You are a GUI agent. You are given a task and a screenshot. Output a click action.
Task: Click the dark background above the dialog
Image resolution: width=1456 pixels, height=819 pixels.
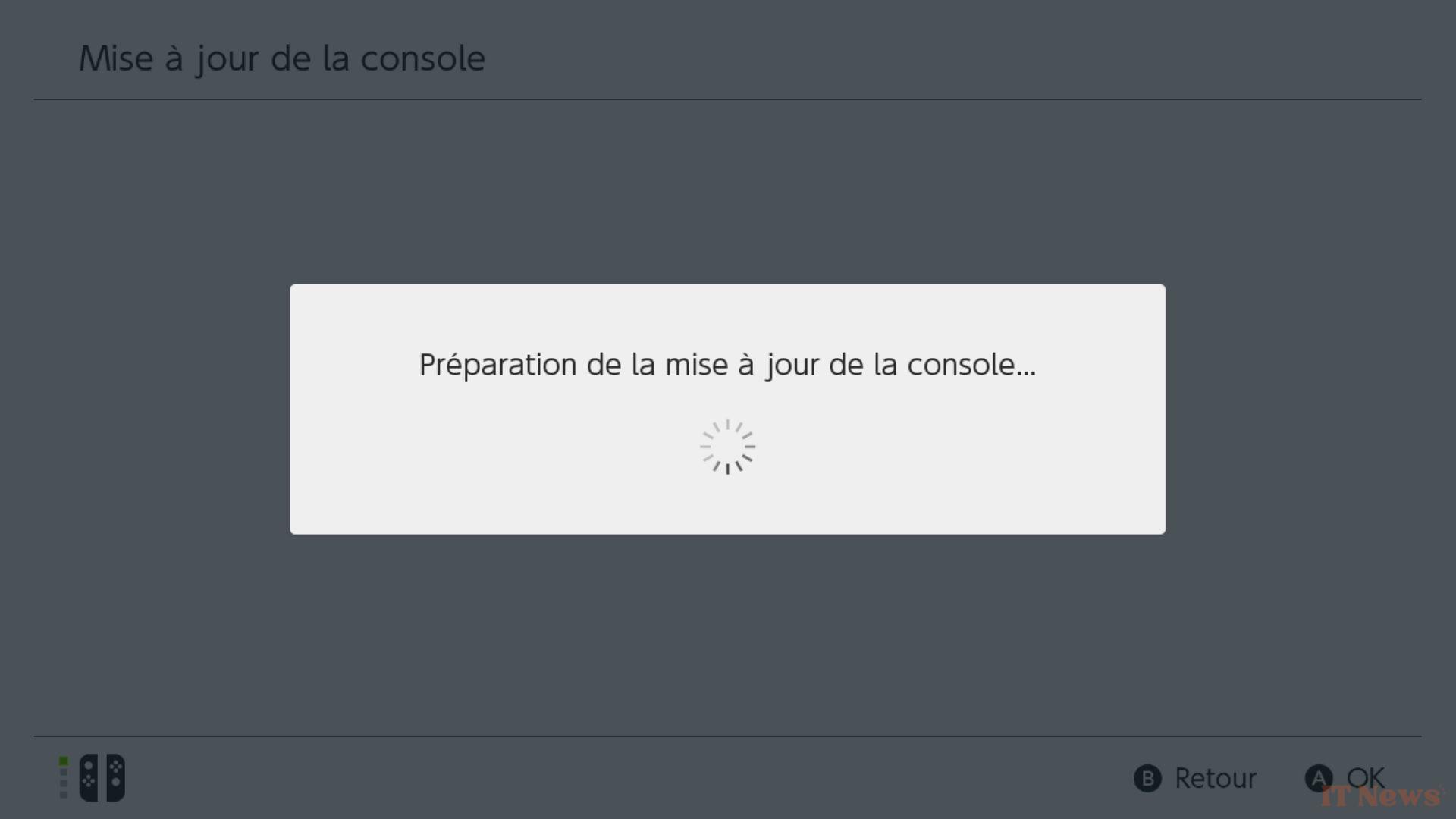[x=727, y=191]
